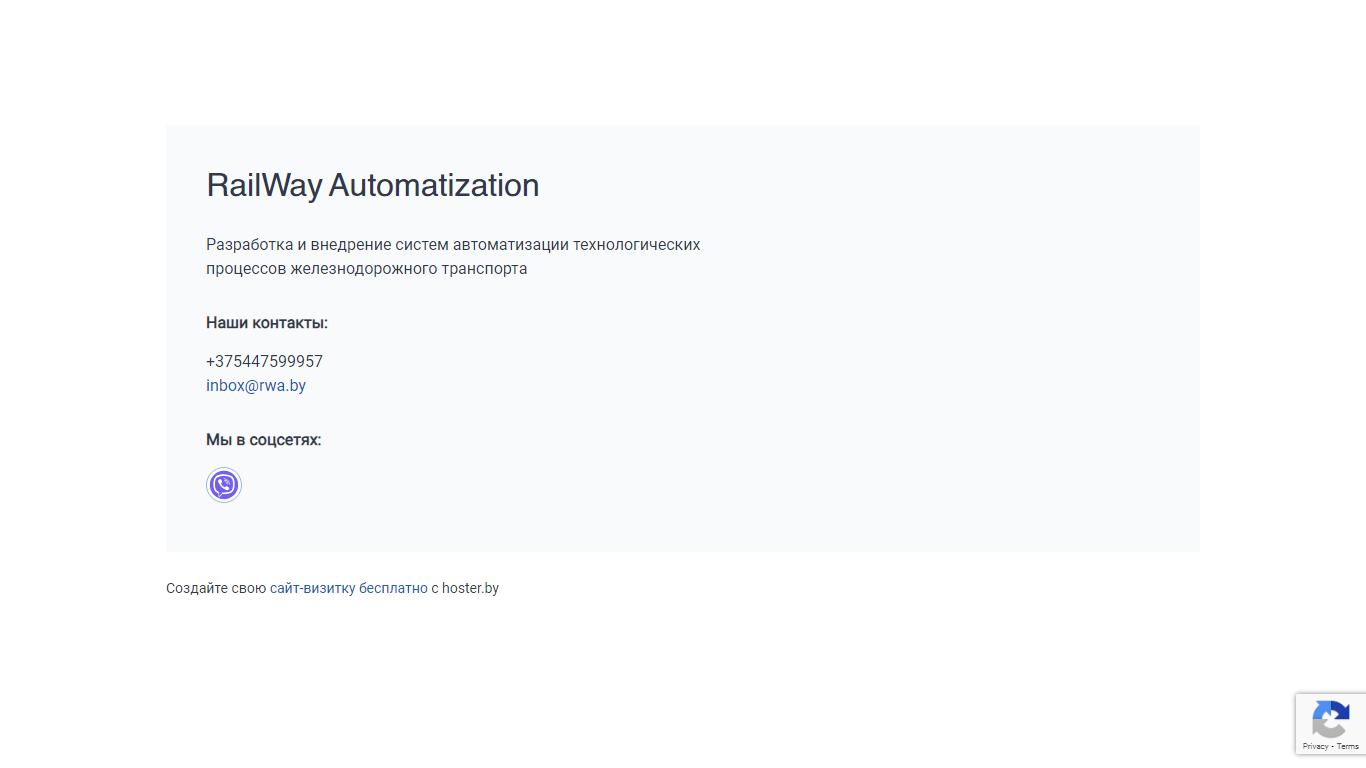Open the сайт-визитку бесплатно link
Viewport: 1366px width, 768px height.
(x=349, y=588)
